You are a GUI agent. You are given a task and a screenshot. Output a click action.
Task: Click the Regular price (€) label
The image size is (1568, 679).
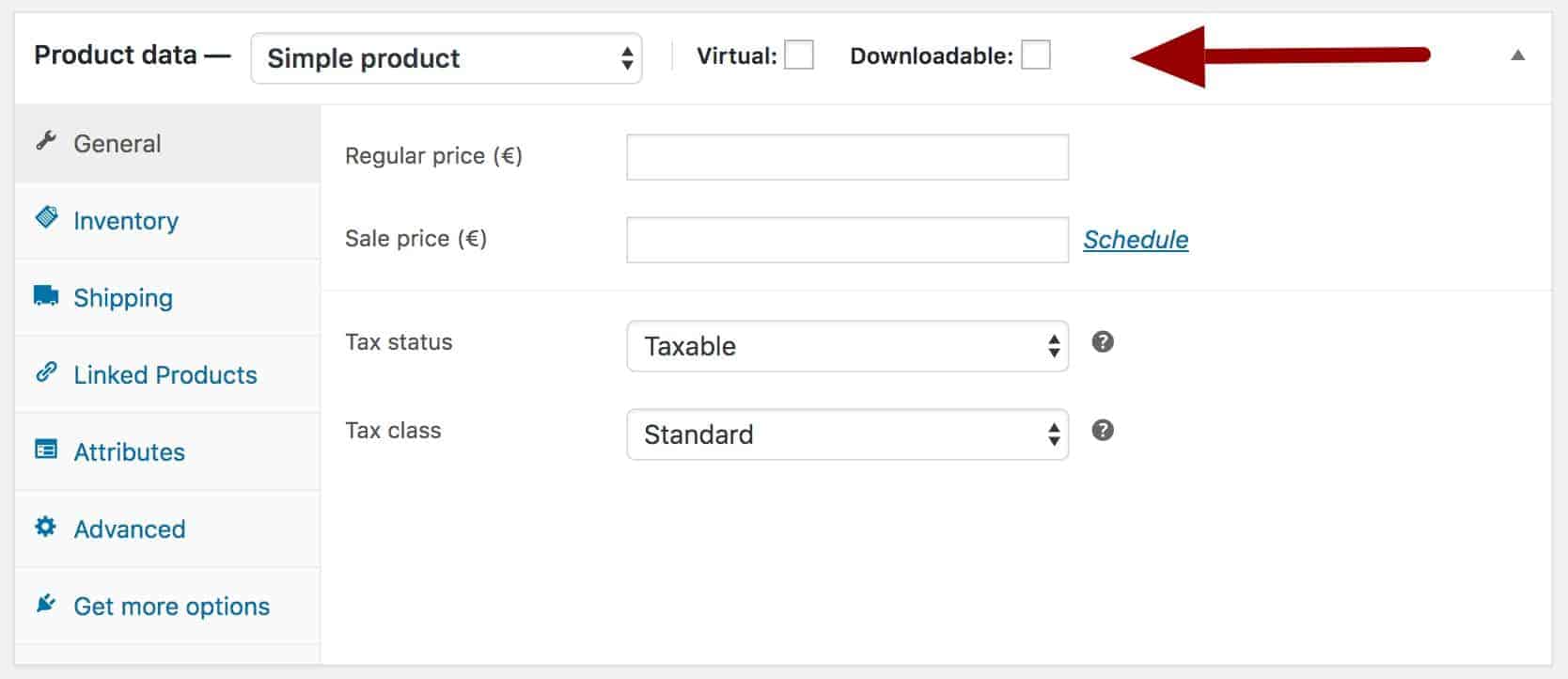point(433,156)
